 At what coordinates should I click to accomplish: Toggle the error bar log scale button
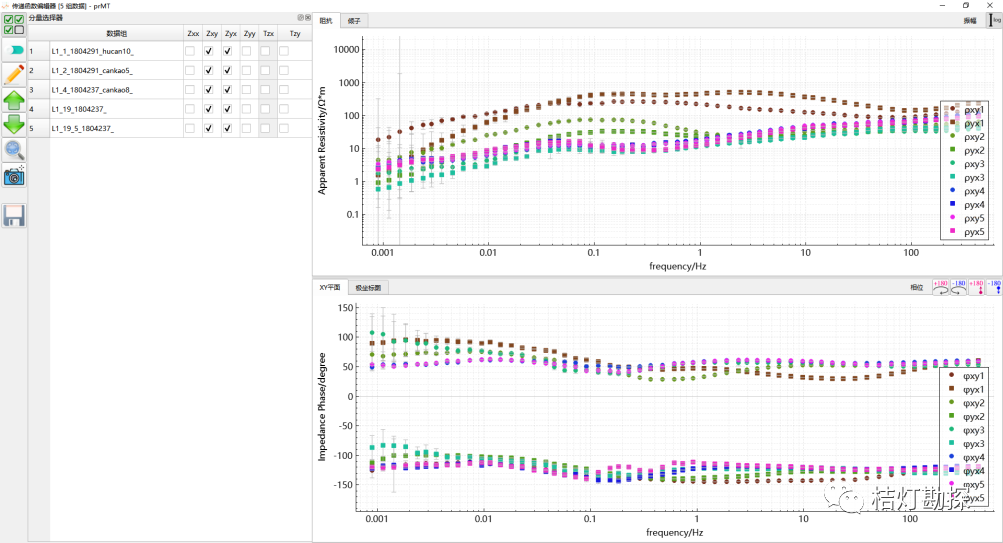tap(995, 20)
